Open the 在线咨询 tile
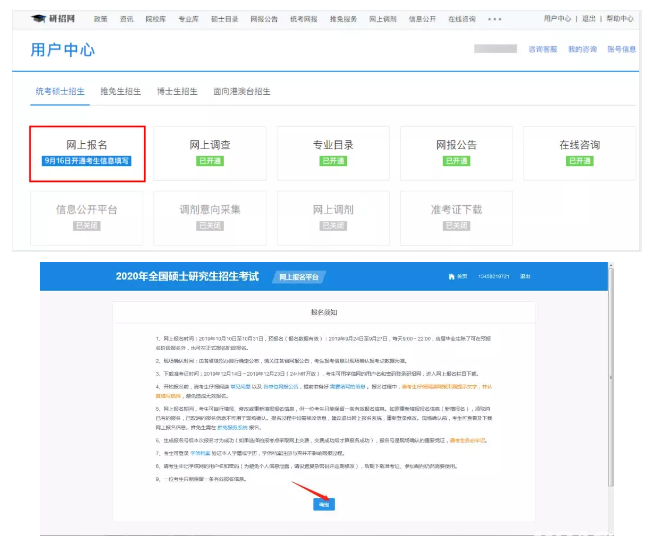Screen dimensions: 664x554 point(580,152)
